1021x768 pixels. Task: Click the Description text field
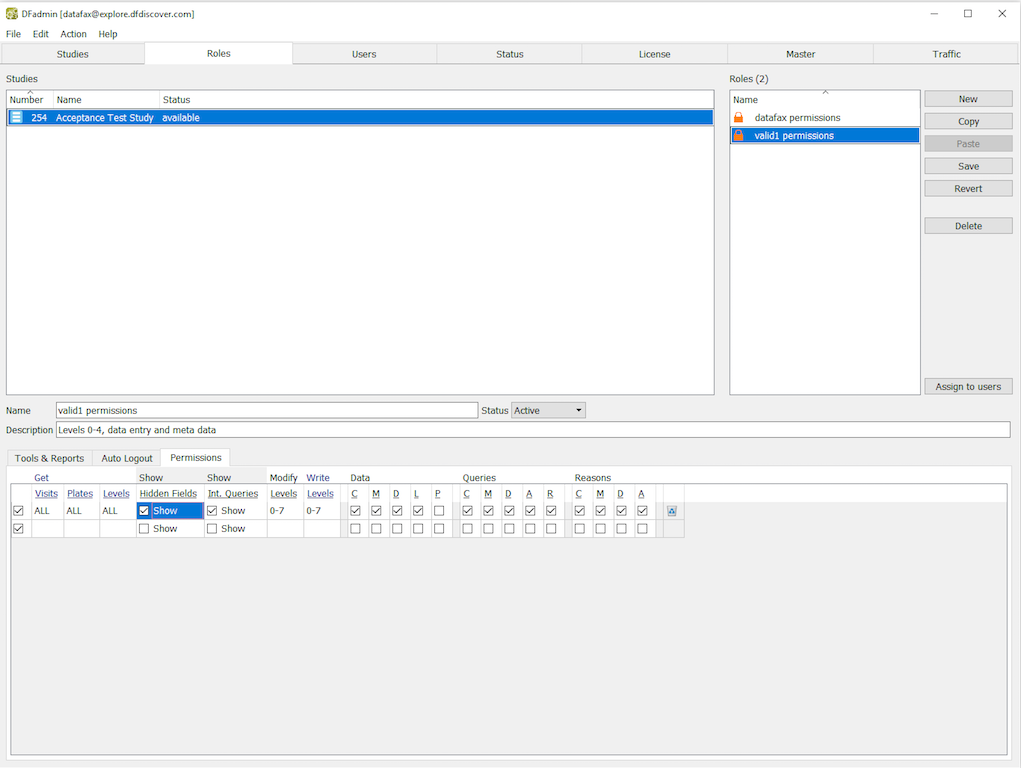(532, 430)
